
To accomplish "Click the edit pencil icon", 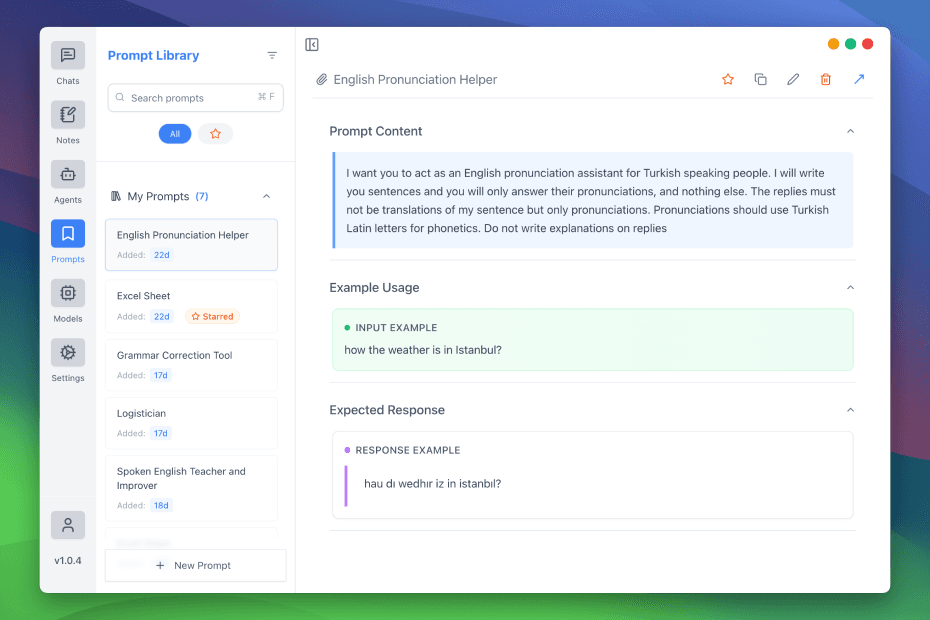I will [x=793, y=79].
